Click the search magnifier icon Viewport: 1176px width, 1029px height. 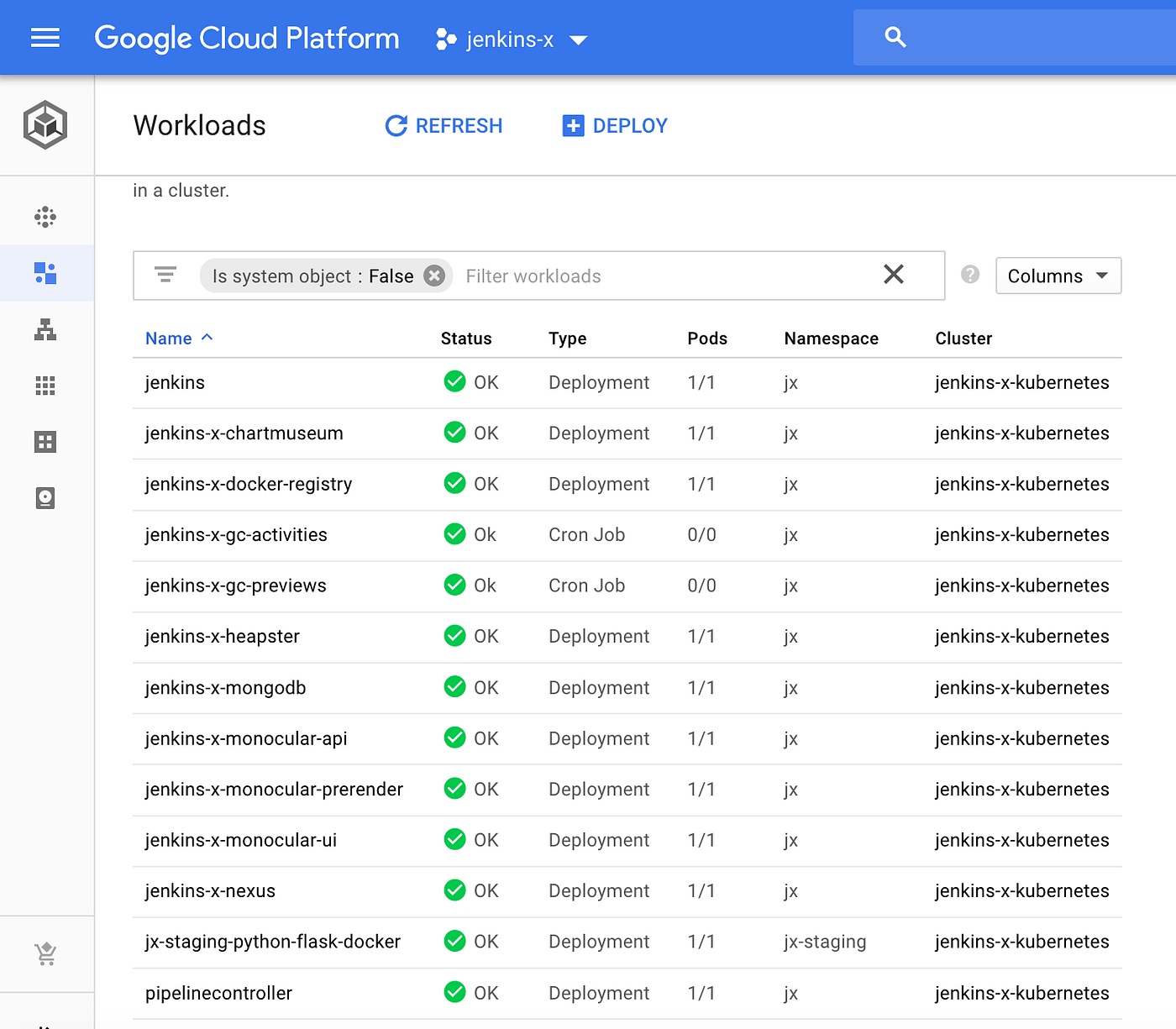coord(895,37)
